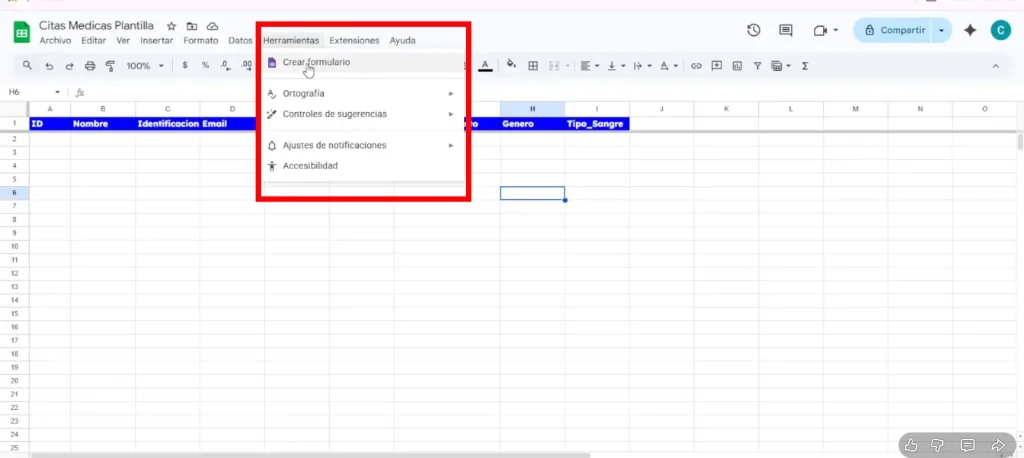Redo the last action
The width and height of the screenshot is (1024, 458).
coord(69,66)
